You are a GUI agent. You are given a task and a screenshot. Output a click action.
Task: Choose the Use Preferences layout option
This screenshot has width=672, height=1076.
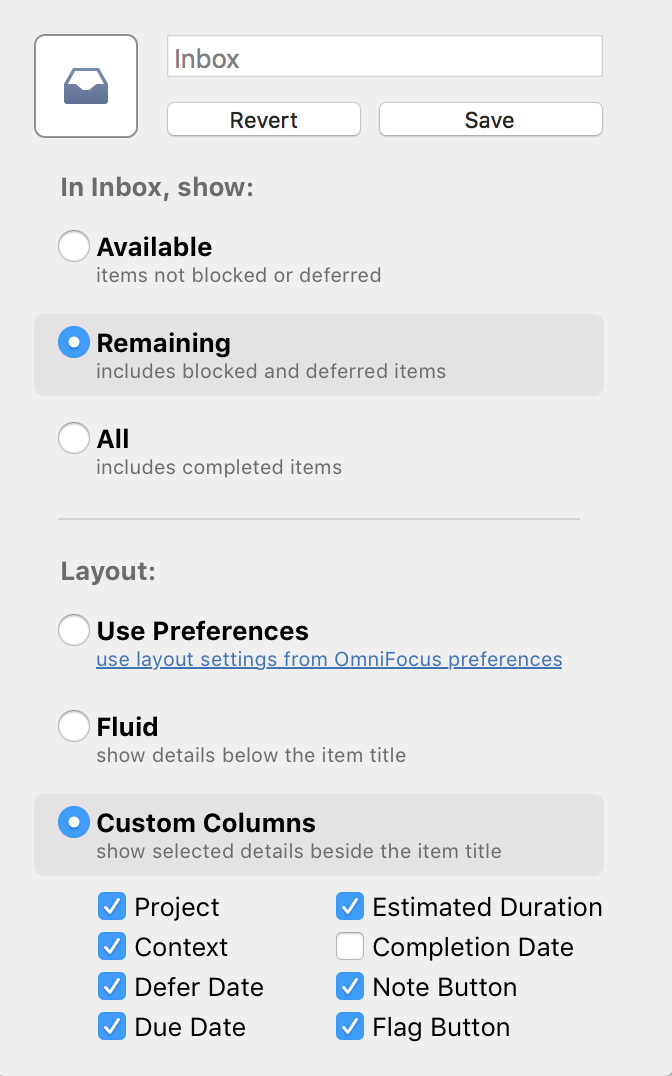pos(74,630)
